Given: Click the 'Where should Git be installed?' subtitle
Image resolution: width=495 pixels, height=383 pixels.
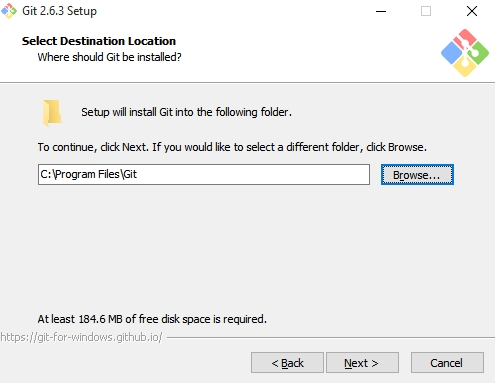Looking at the screenshot, I should click(109, 57).
